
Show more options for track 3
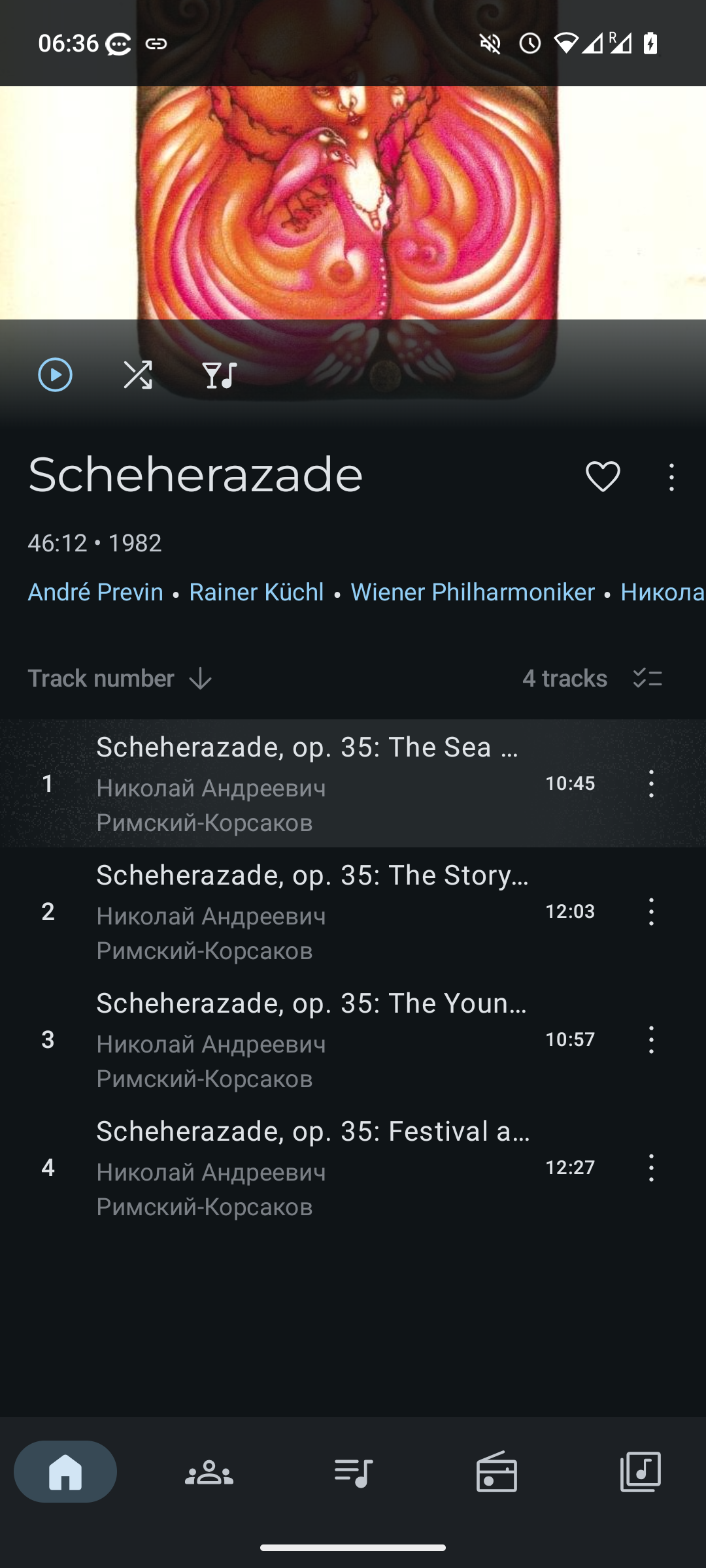click(x=651, y=1039)
